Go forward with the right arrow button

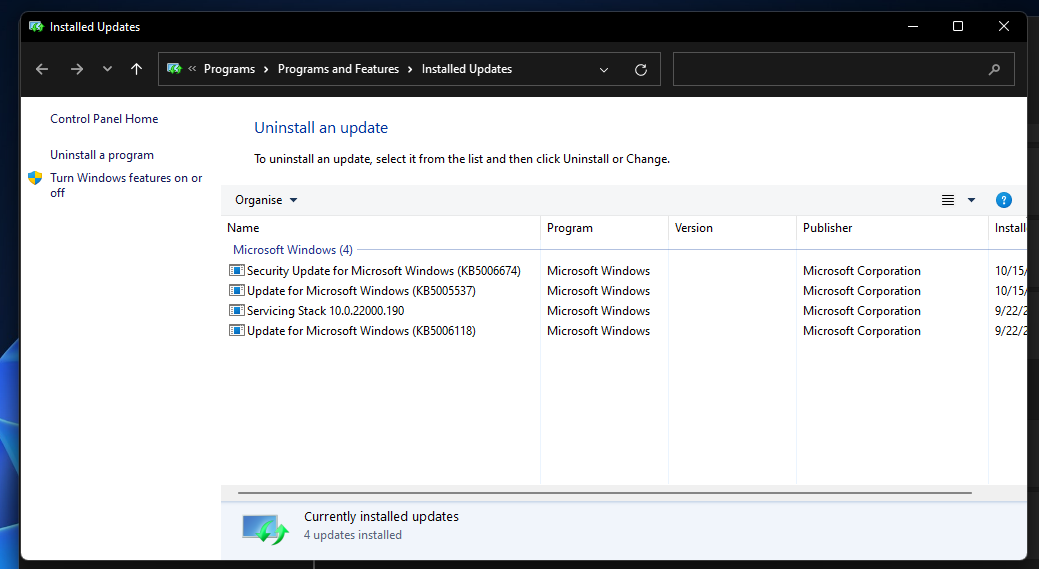[x=77, y=69]
